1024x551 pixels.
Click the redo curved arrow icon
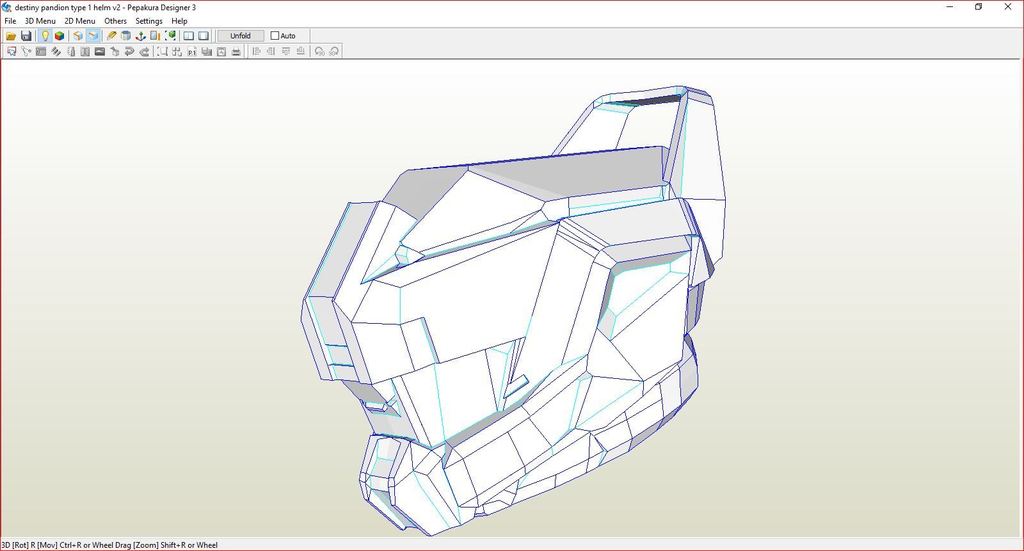tap(144, 52)
